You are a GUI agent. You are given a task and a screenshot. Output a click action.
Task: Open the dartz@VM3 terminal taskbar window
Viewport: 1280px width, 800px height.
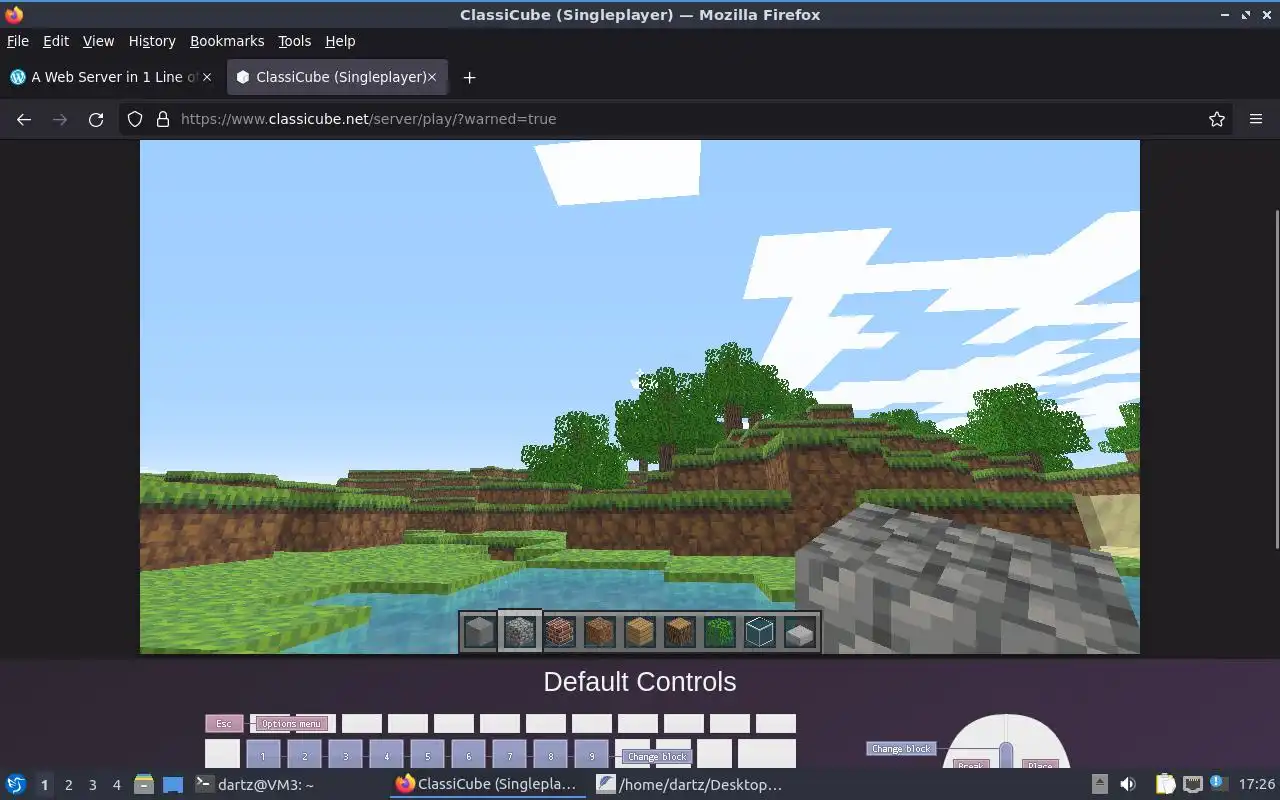[289, 784]
